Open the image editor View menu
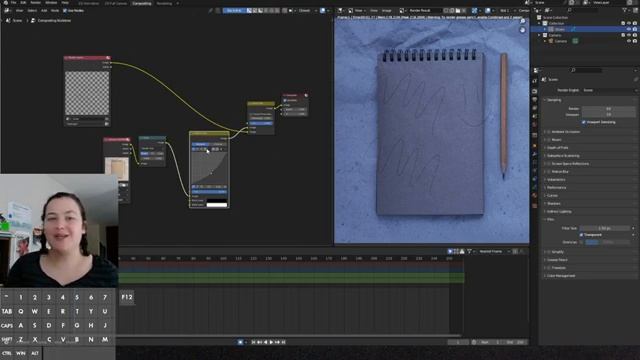 click(x=373, y=11)
